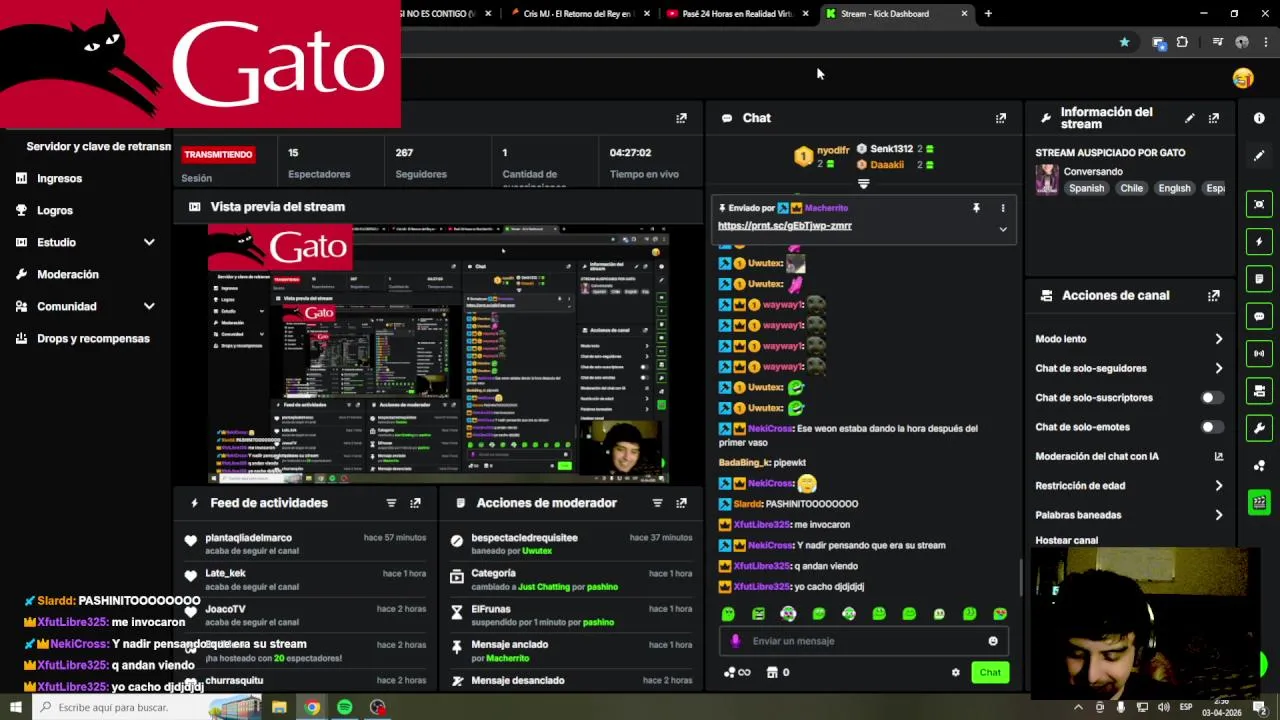
Task: Open the prnt.sc link in pinned message
Action: click(x=785, y=226)
